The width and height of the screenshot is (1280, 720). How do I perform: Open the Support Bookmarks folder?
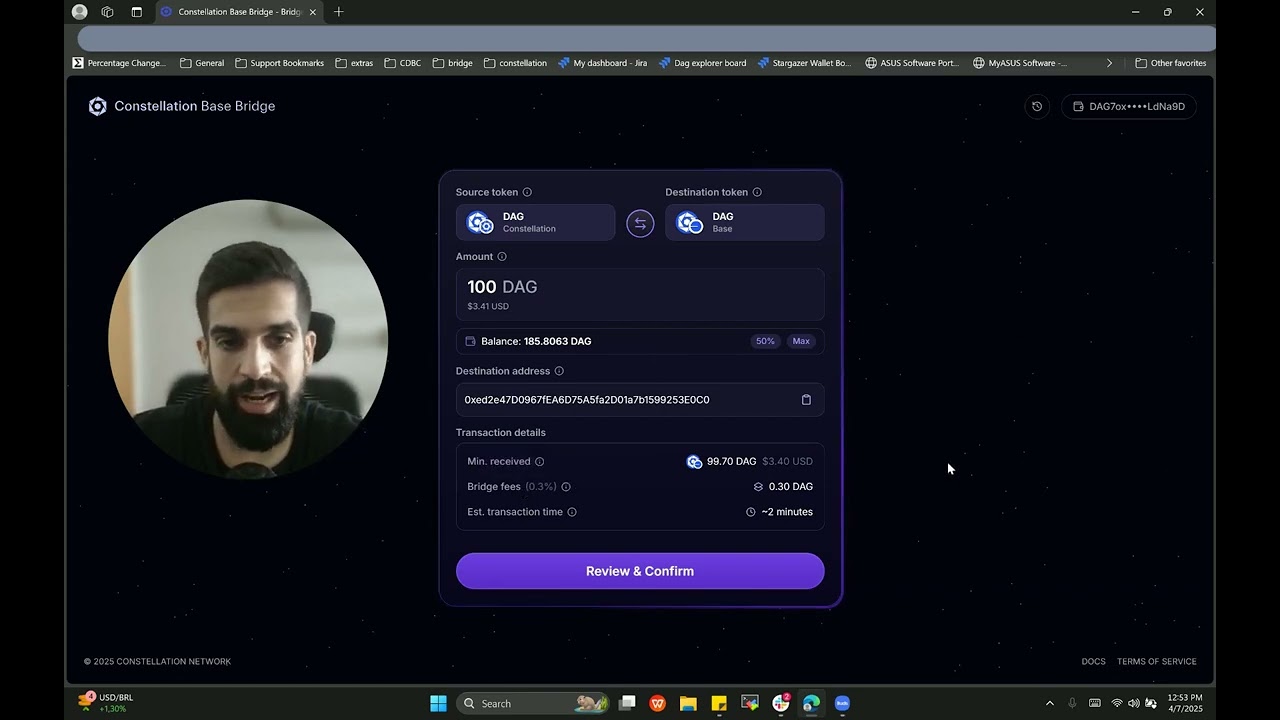280,63
